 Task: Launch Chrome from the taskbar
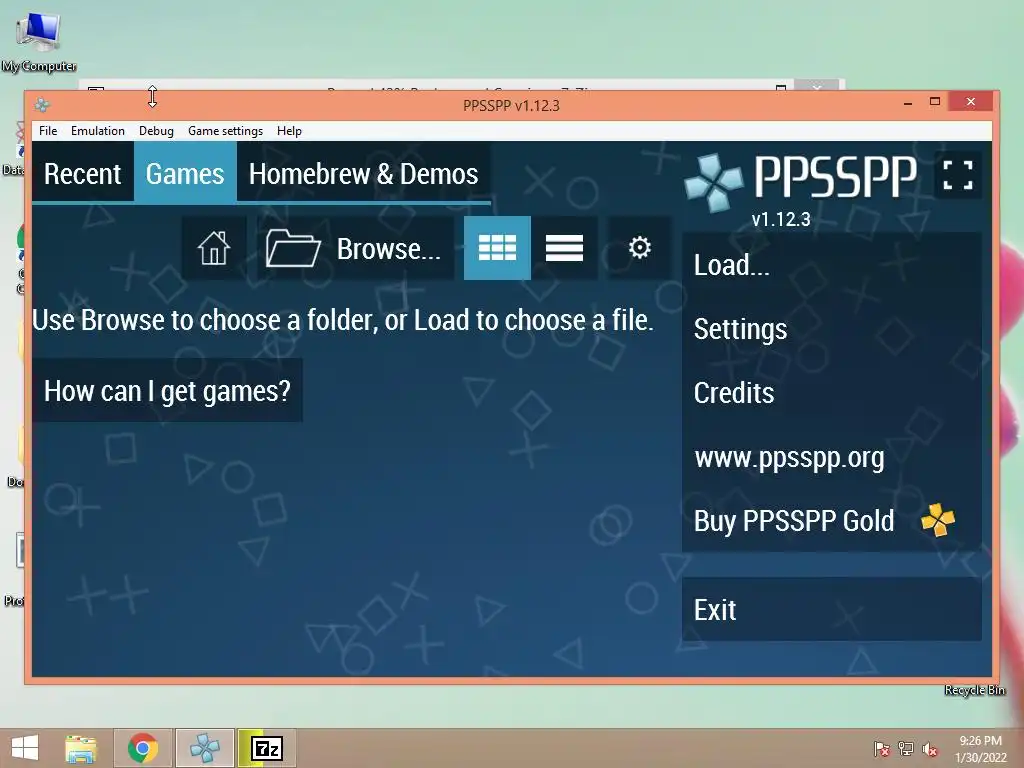point(143,748)
